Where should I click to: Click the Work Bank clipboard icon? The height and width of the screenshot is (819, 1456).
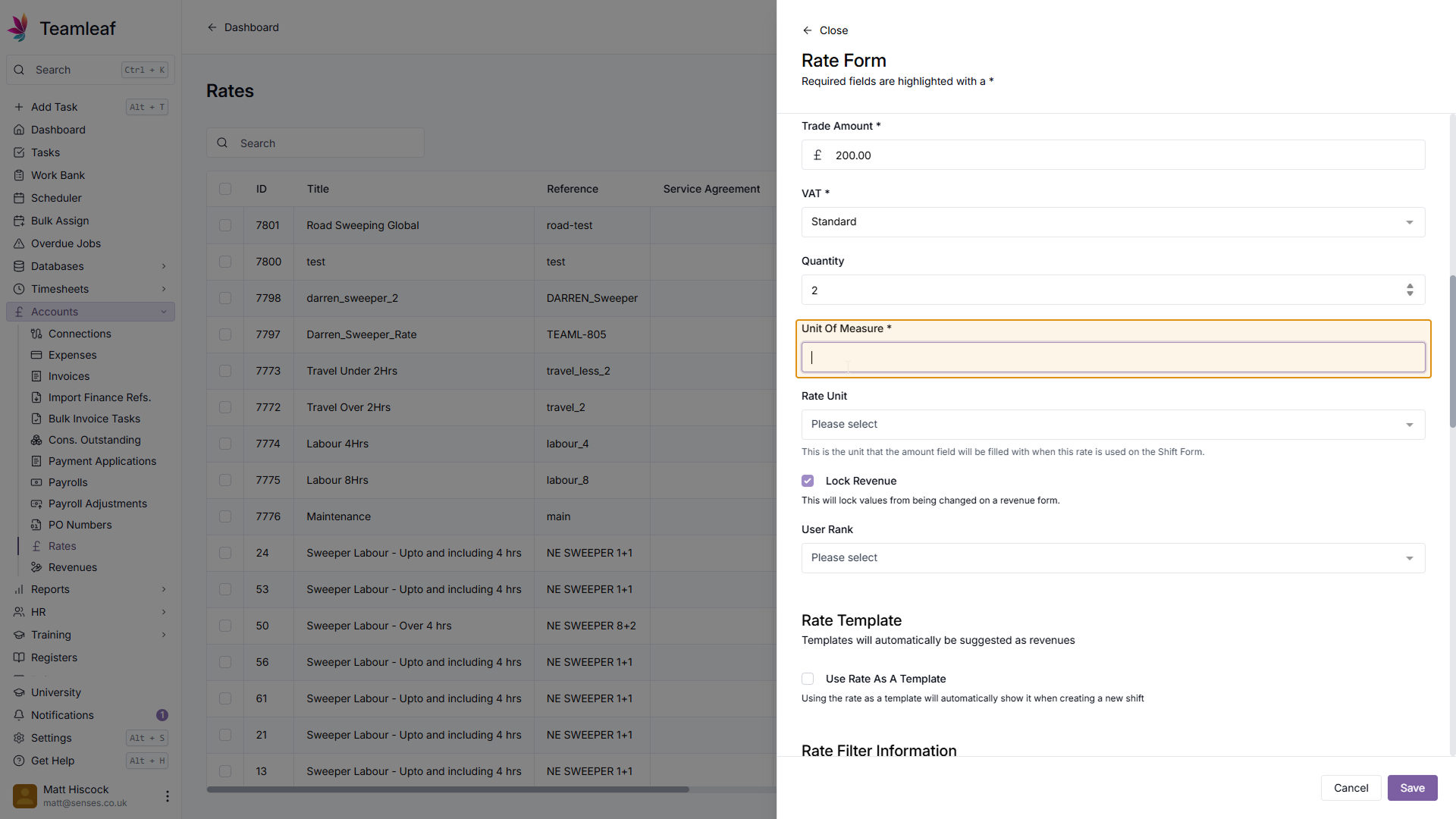[19, 175]
